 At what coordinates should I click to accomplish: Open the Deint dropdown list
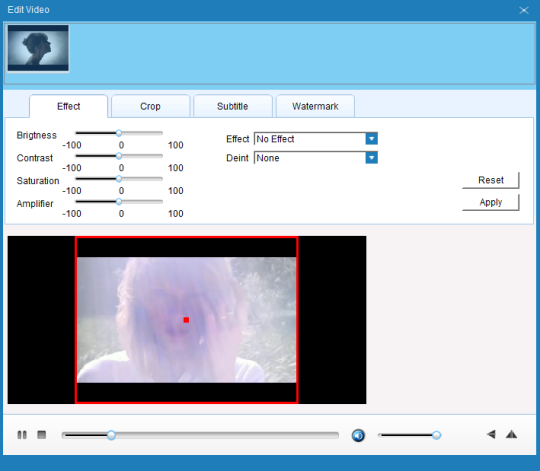coord(372,158)
